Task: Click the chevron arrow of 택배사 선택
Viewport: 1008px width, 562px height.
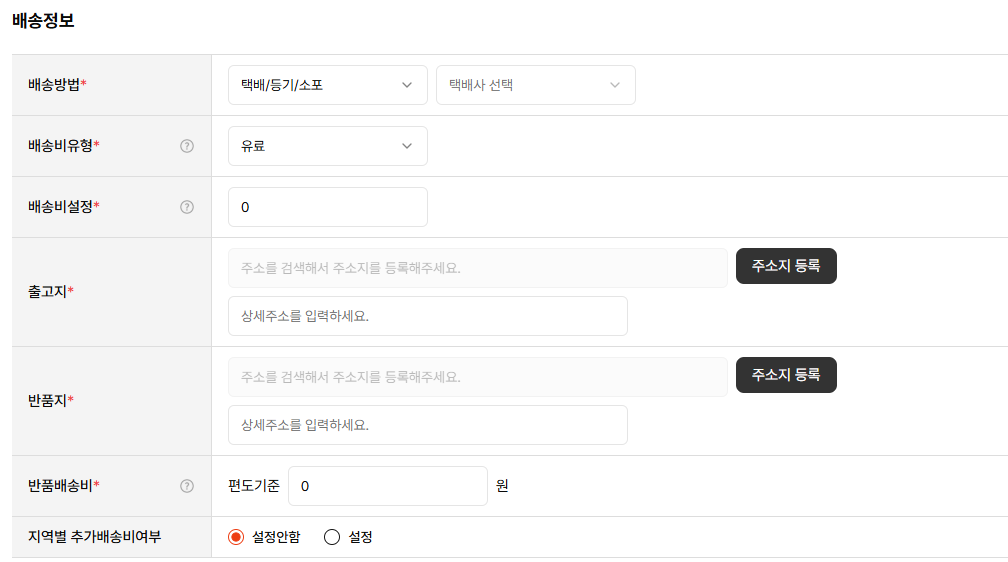Action: [x=615, y=85]
